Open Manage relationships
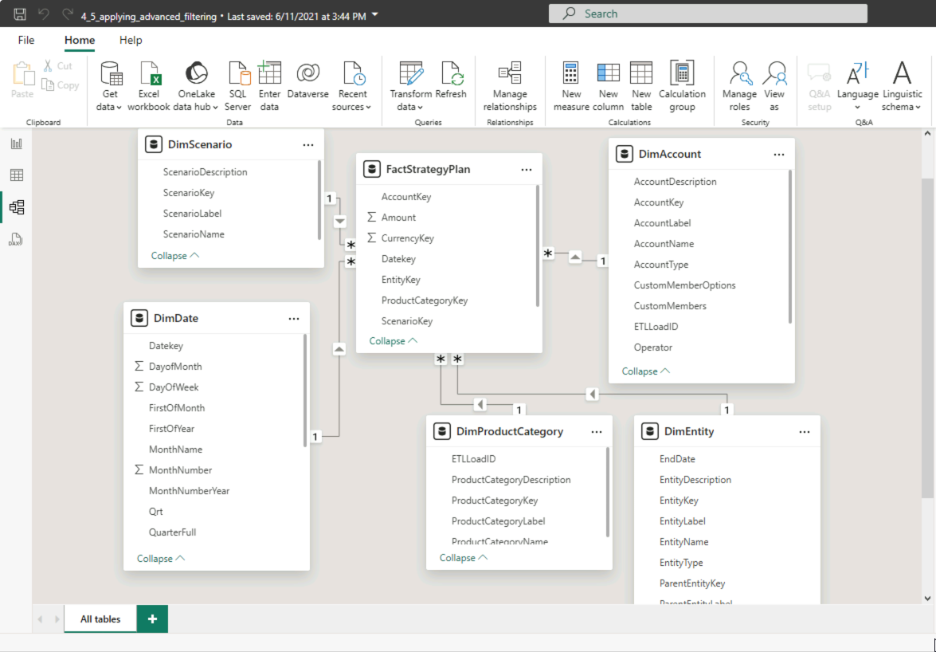936x652 pixels. click(x=509, y=85)
